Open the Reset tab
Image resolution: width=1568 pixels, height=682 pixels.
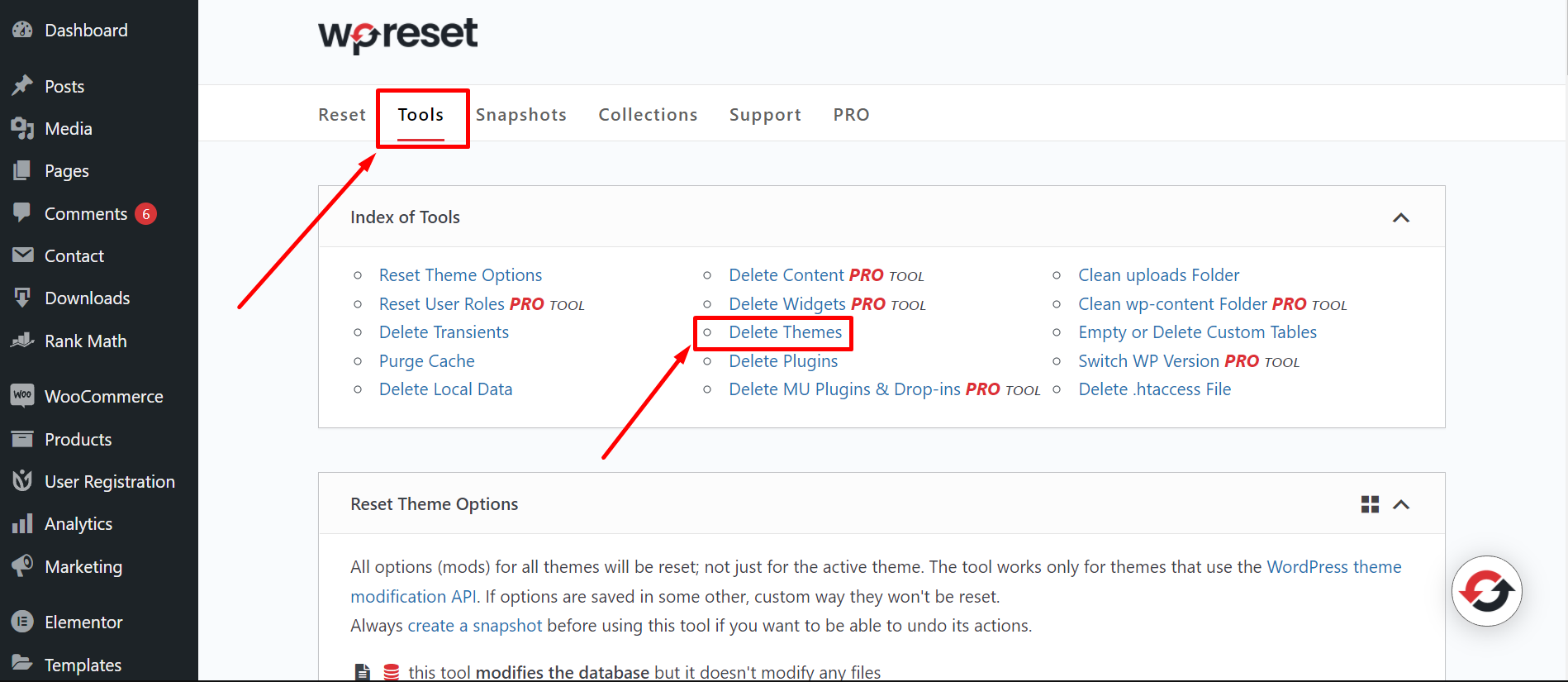click(342, 115)
